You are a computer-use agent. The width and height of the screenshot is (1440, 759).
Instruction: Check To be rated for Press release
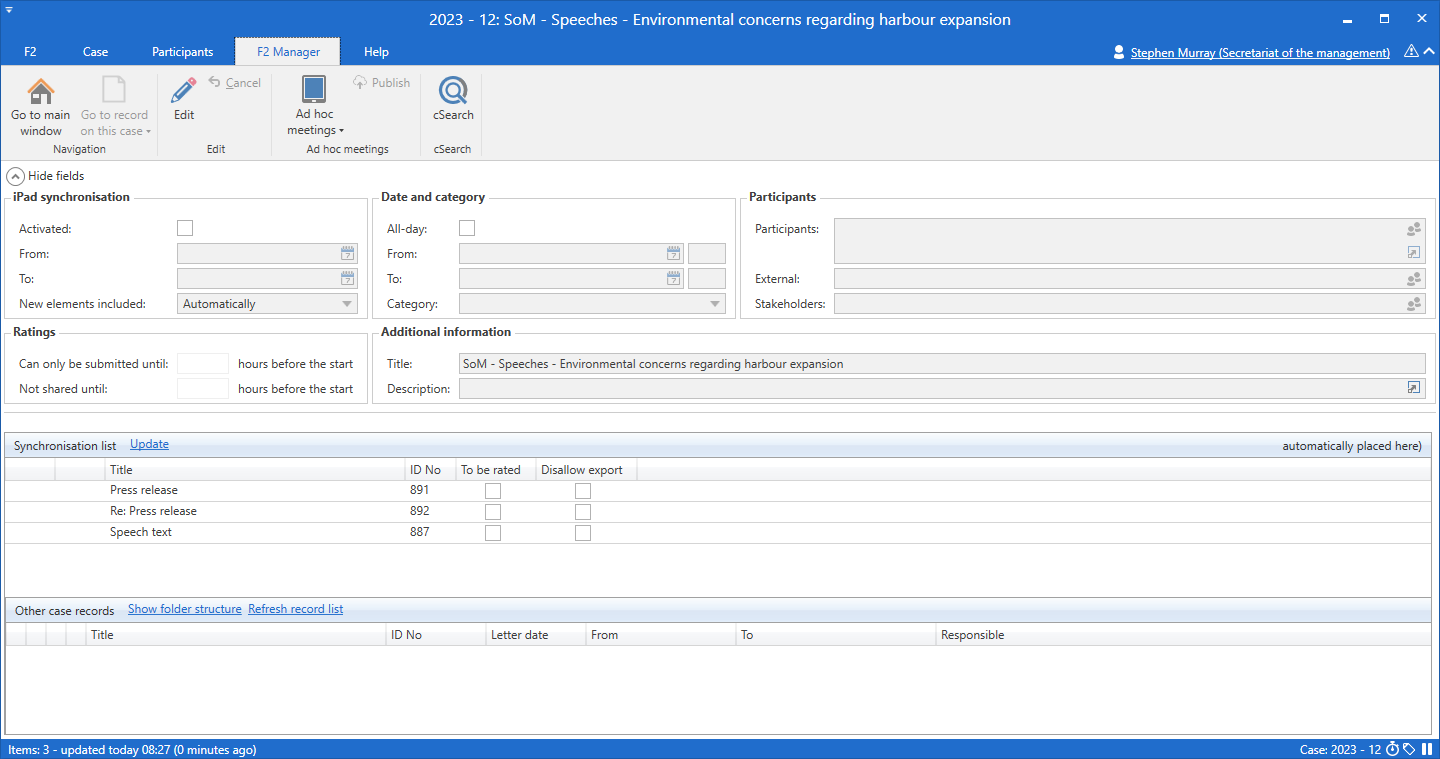493,491
